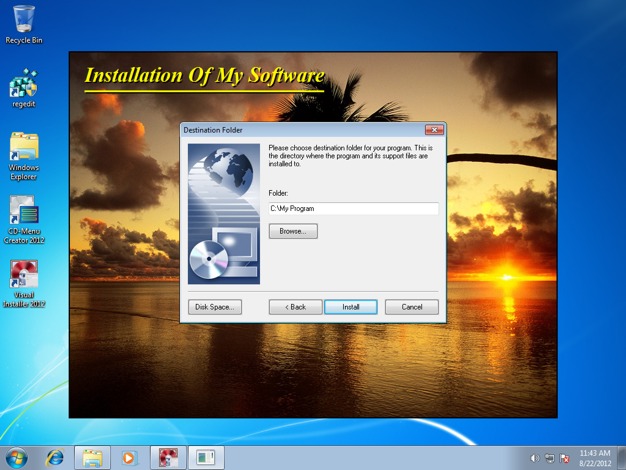The height and width of the screenshot is (470, 626).
Task: Launch Internet Explorer from the taskbar
Action: [x=55, y=458]
